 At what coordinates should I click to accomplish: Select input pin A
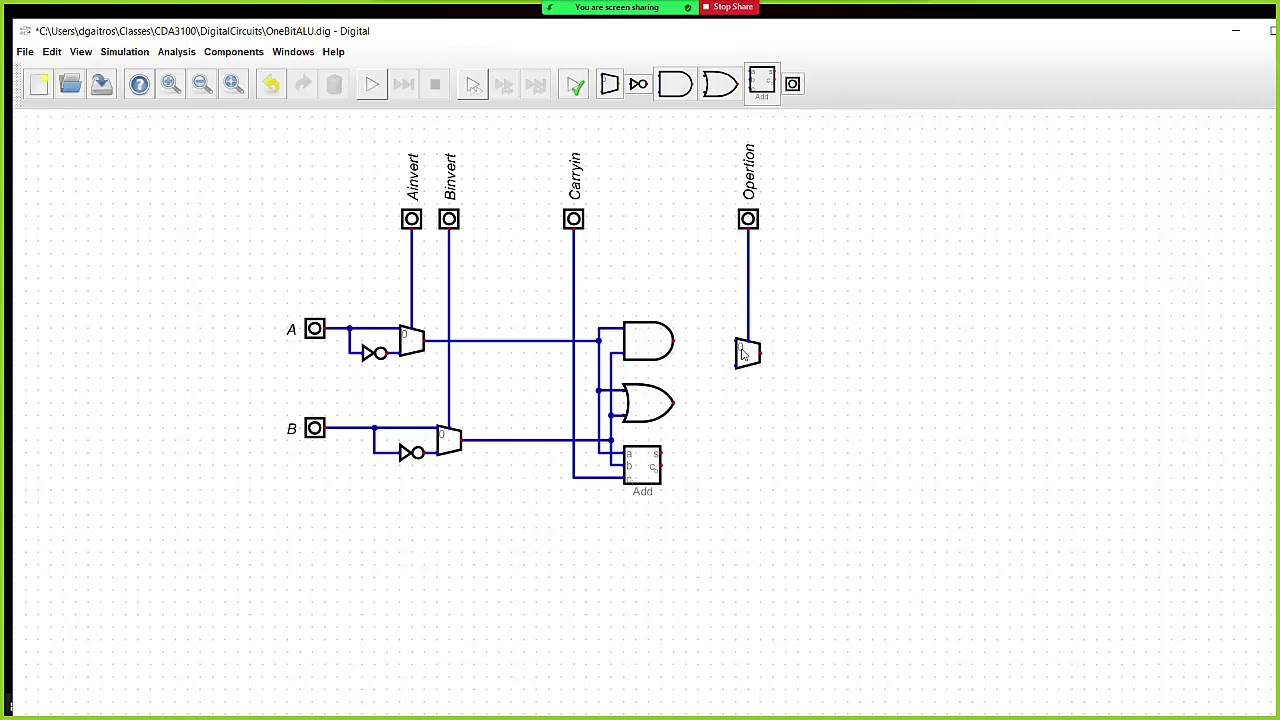click(x=315, y=329)
